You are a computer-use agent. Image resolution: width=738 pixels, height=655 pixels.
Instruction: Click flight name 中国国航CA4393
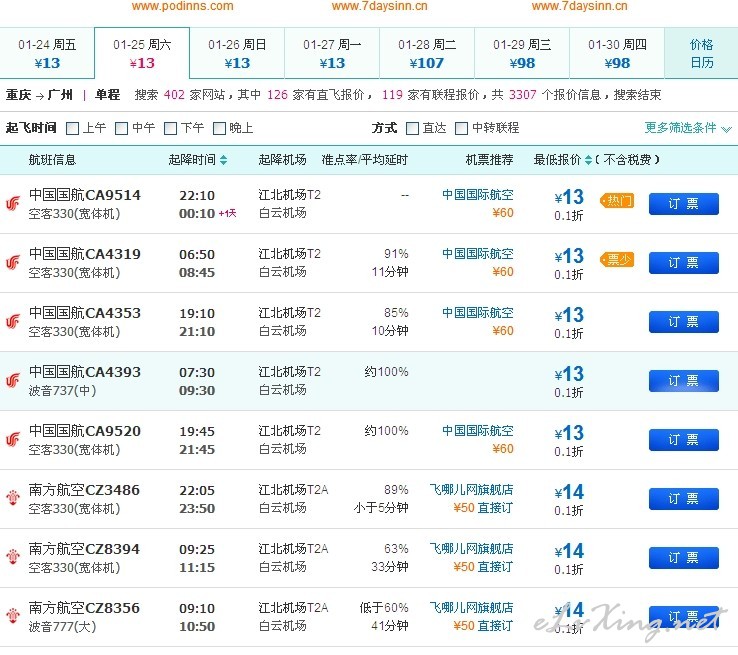click(x=85, y=372)
